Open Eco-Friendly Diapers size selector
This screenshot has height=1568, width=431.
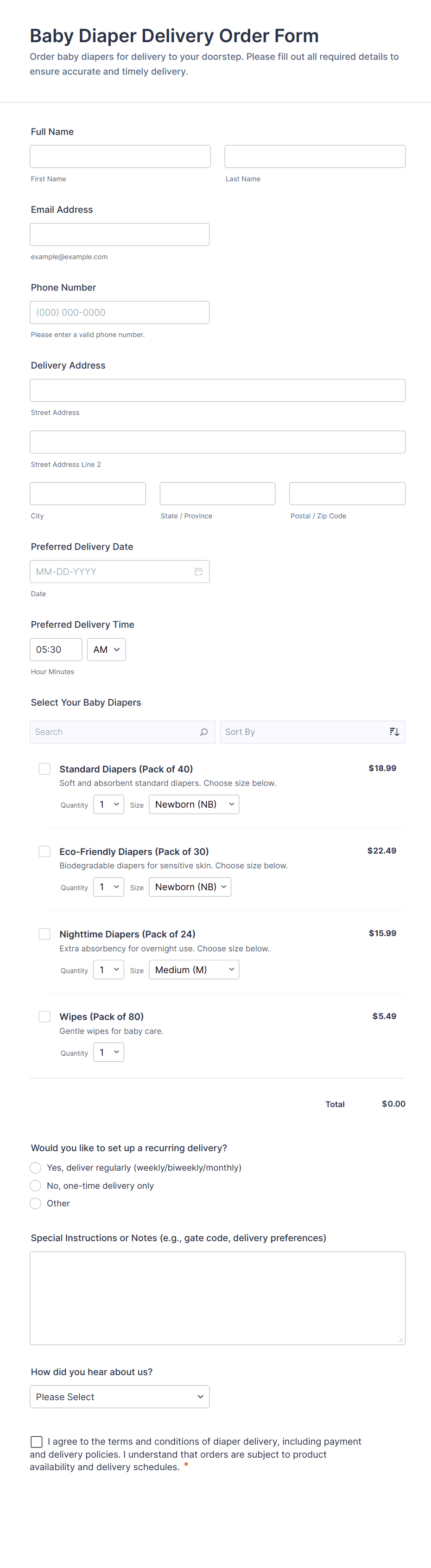[190, 887]
